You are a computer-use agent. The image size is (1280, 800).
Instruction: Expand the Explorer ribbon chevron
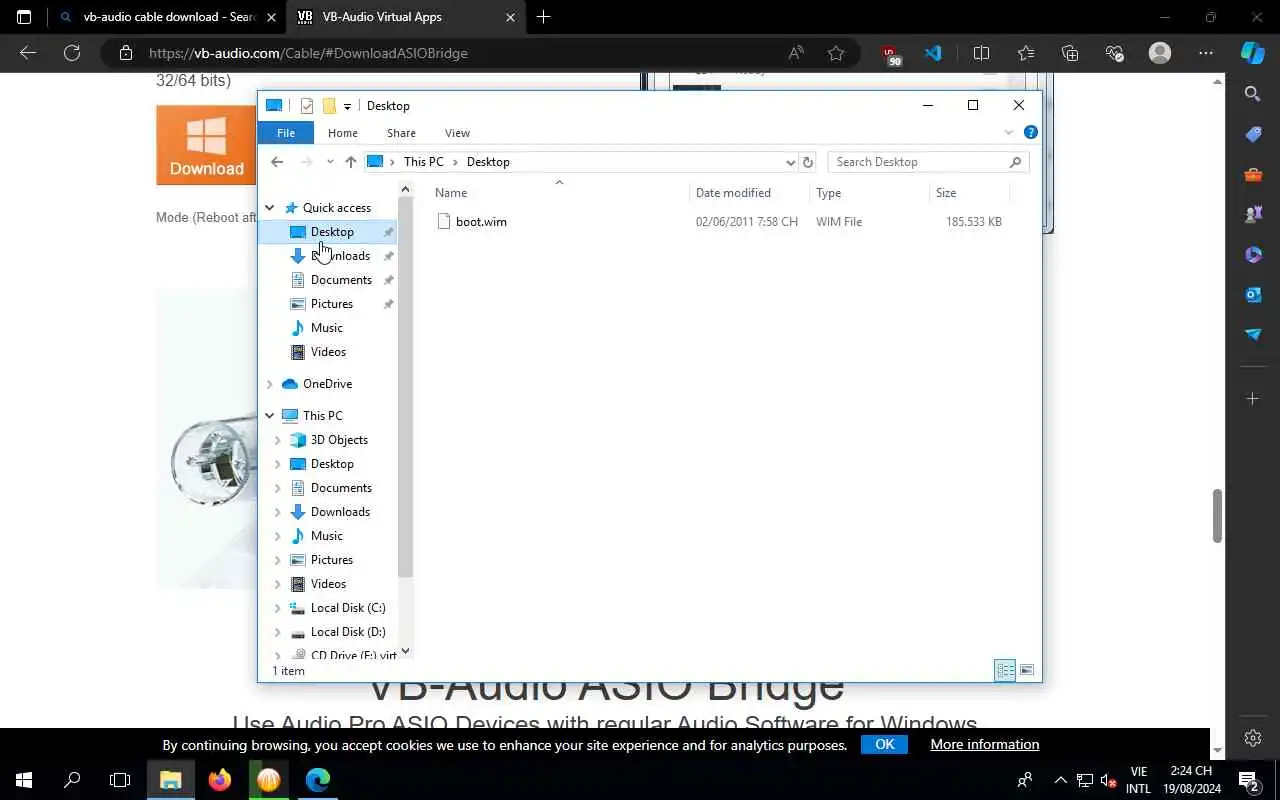[1008, 133]
